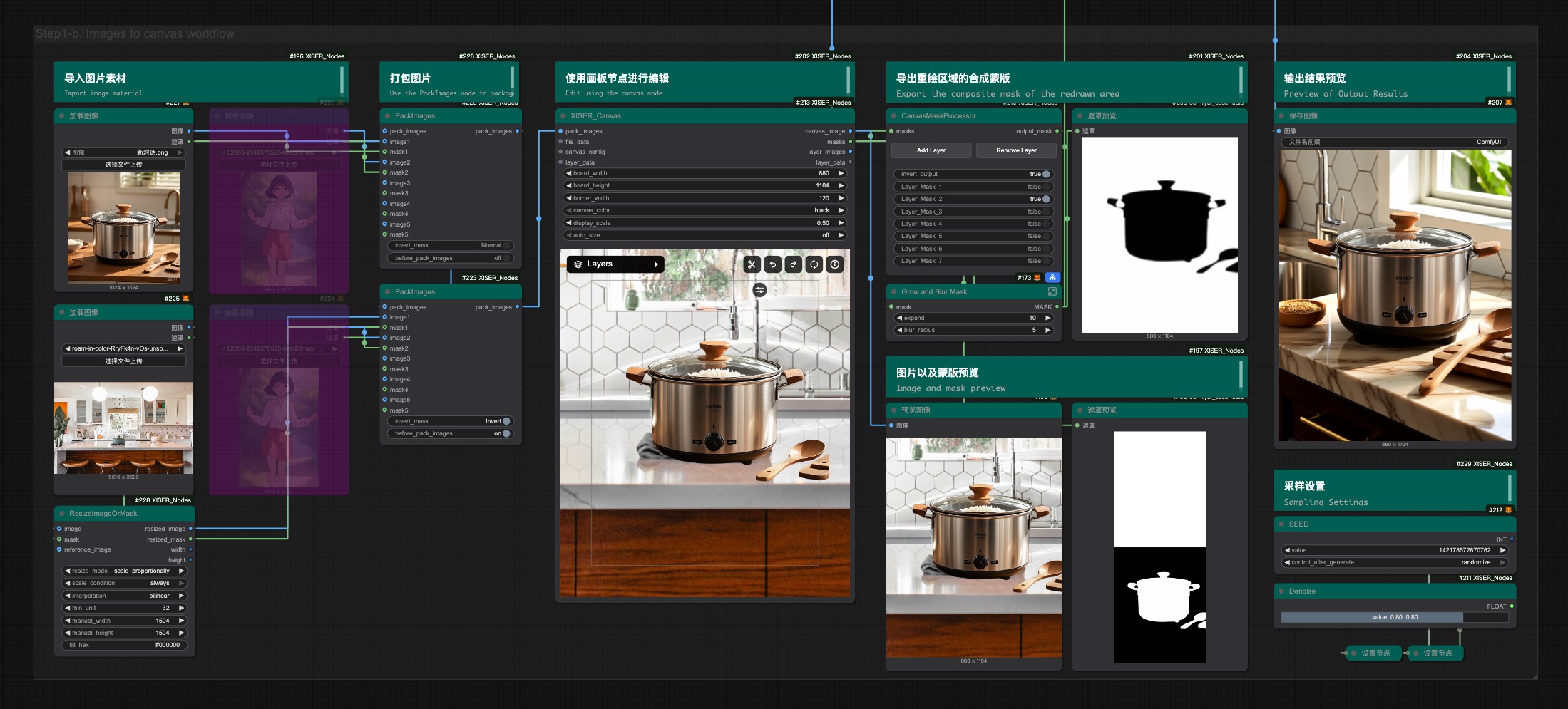Click the saved output image preview

(1395, 295)
